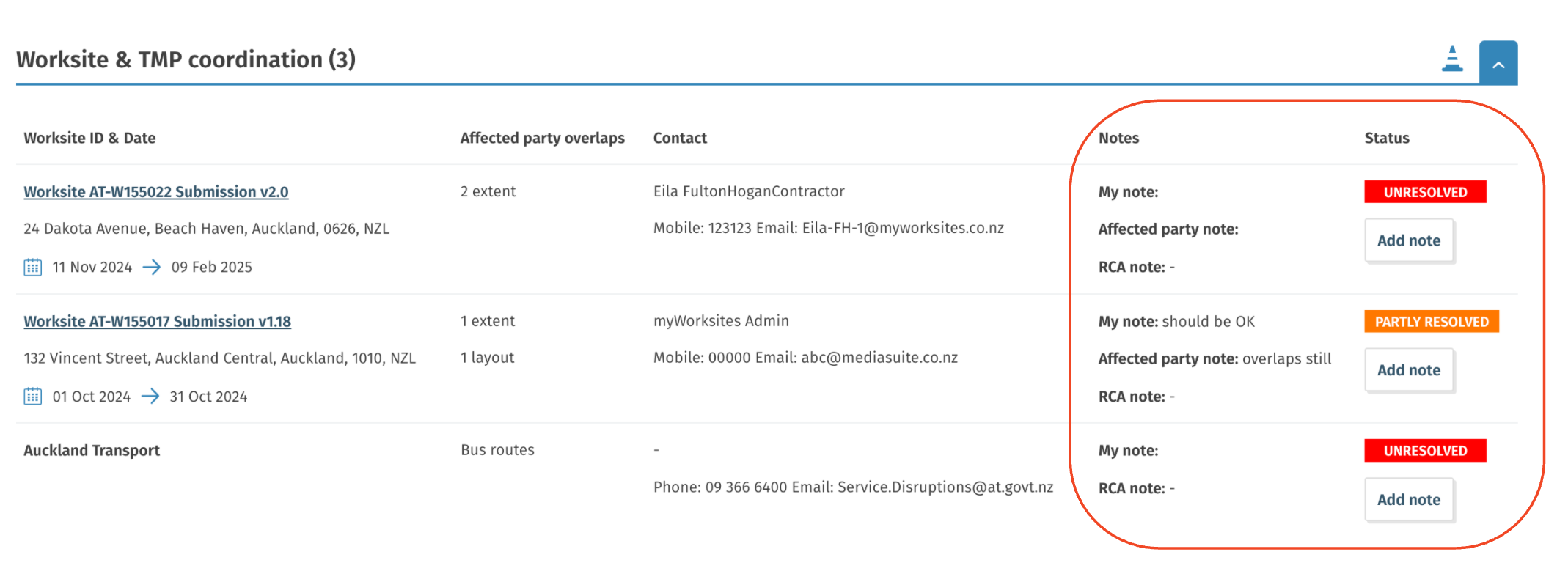
Task: Click the Notes column header
Action: click(x=1118, y=138)
